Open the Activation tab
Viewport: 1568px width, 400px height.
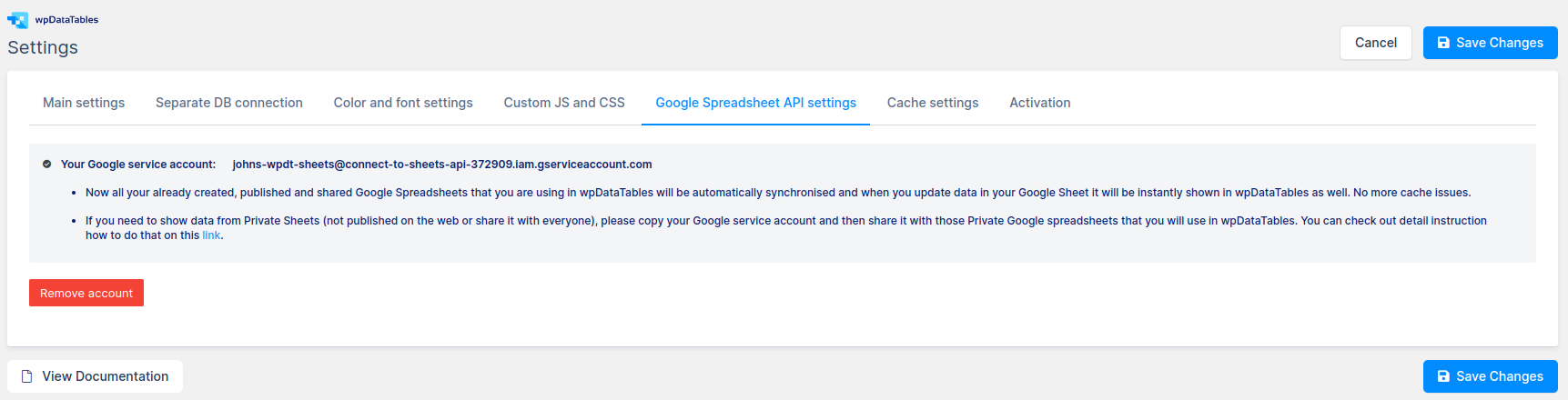[1040, 103]
